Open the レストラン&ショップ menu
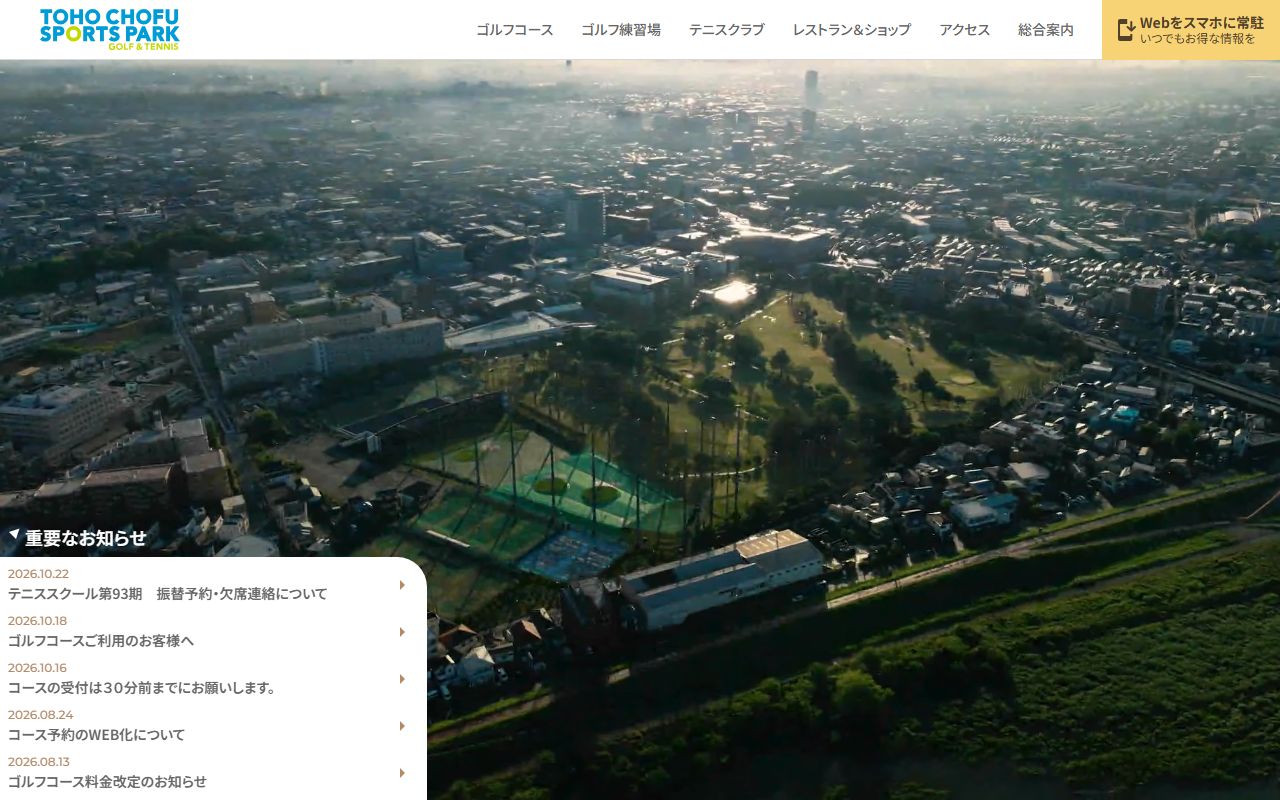Viewport: 1280px width, 800px height. click(x=852, y=30)
